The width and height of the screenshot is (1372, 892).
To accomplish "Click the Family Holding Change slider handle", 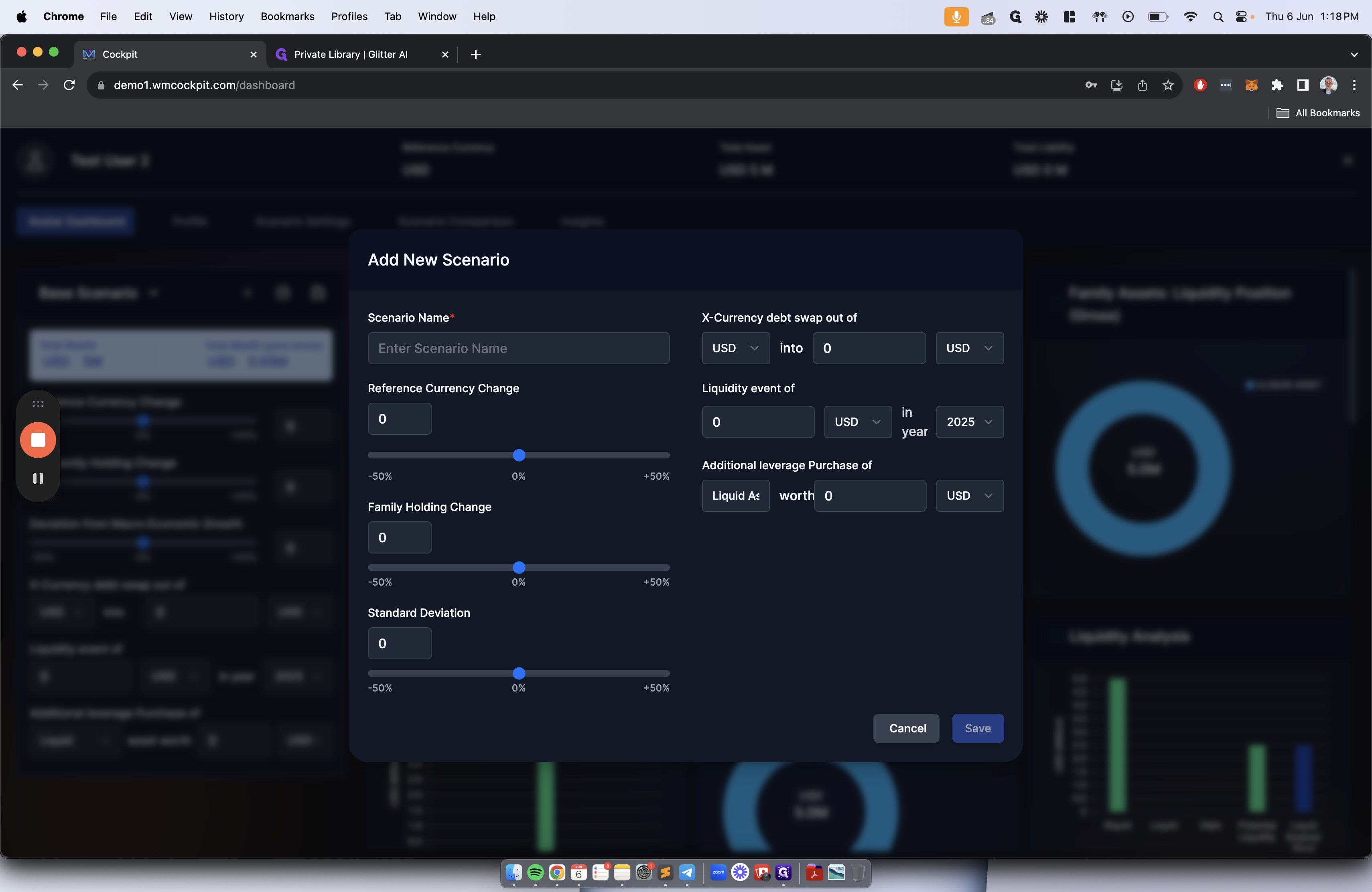I will tap(519, 568).
